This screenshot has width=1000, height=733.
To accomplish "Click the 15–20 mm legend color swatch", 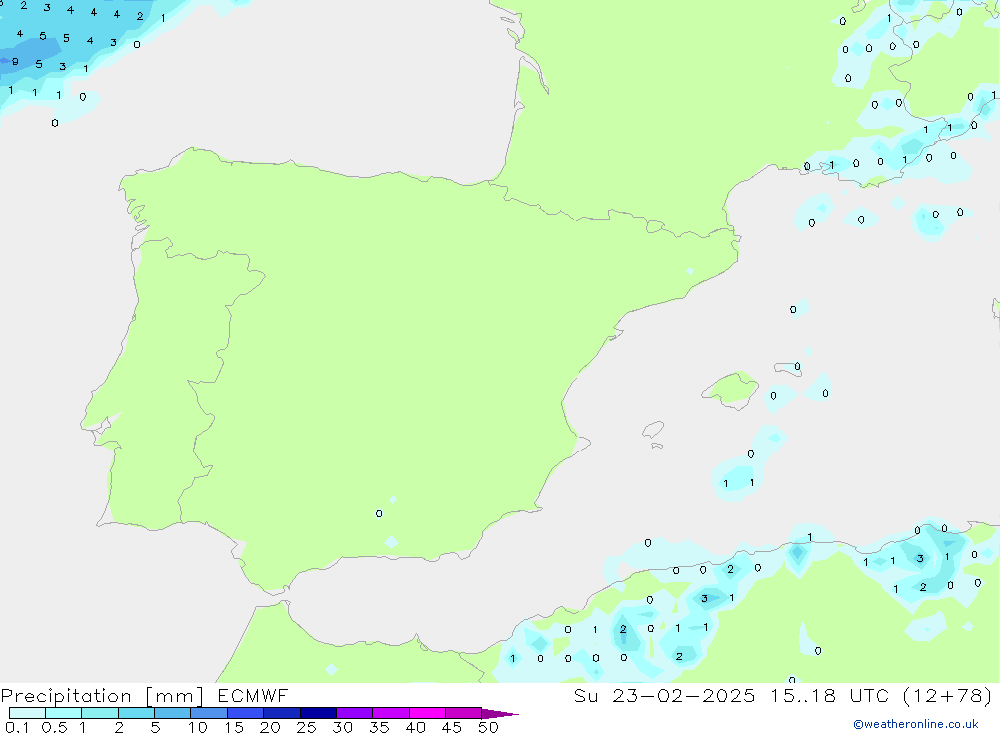I will coord(246,713).
